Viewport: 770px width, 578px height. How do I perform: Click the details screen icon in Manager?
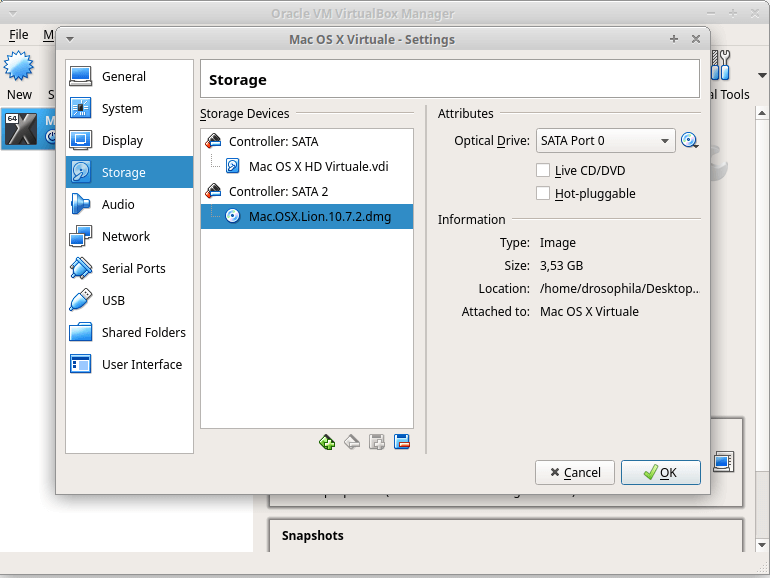pyautogui.click(x=723, y=462)
